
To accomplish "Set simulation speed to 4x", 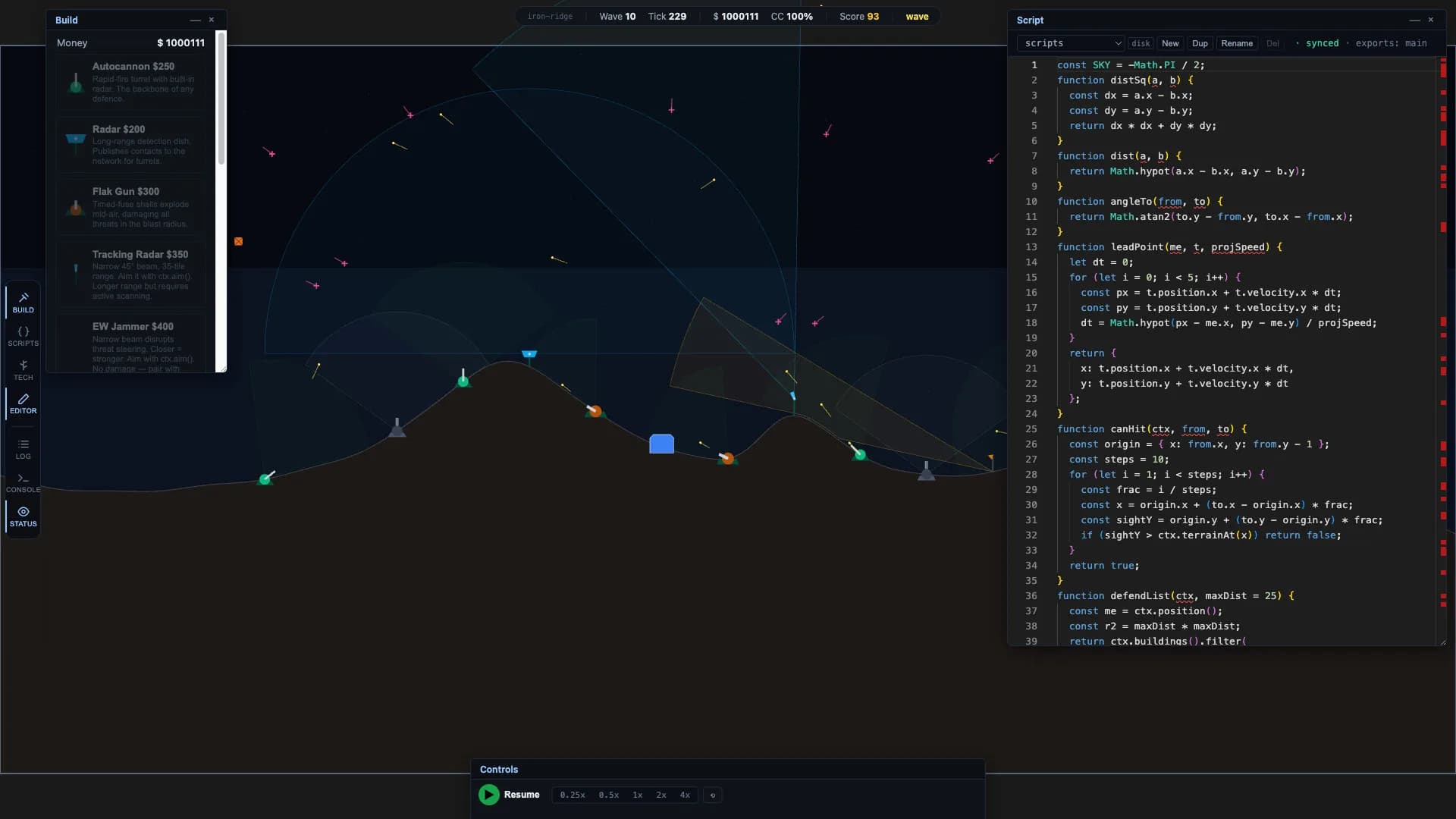I will 685,795.
